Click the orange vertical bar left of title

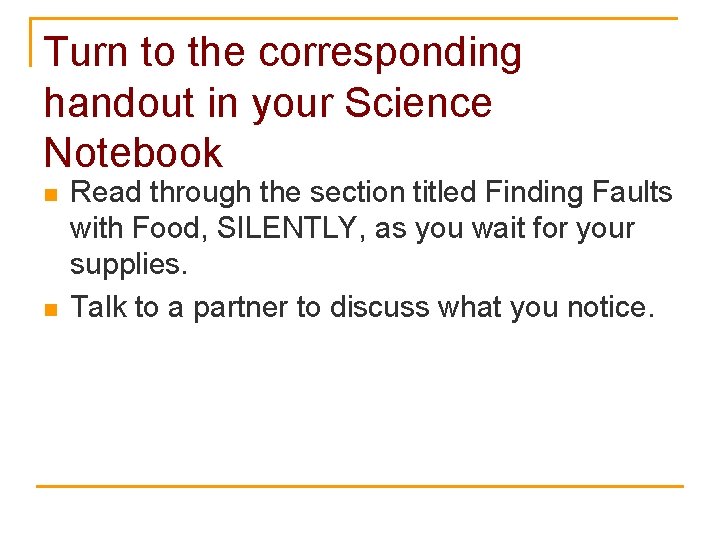point(31,42)
